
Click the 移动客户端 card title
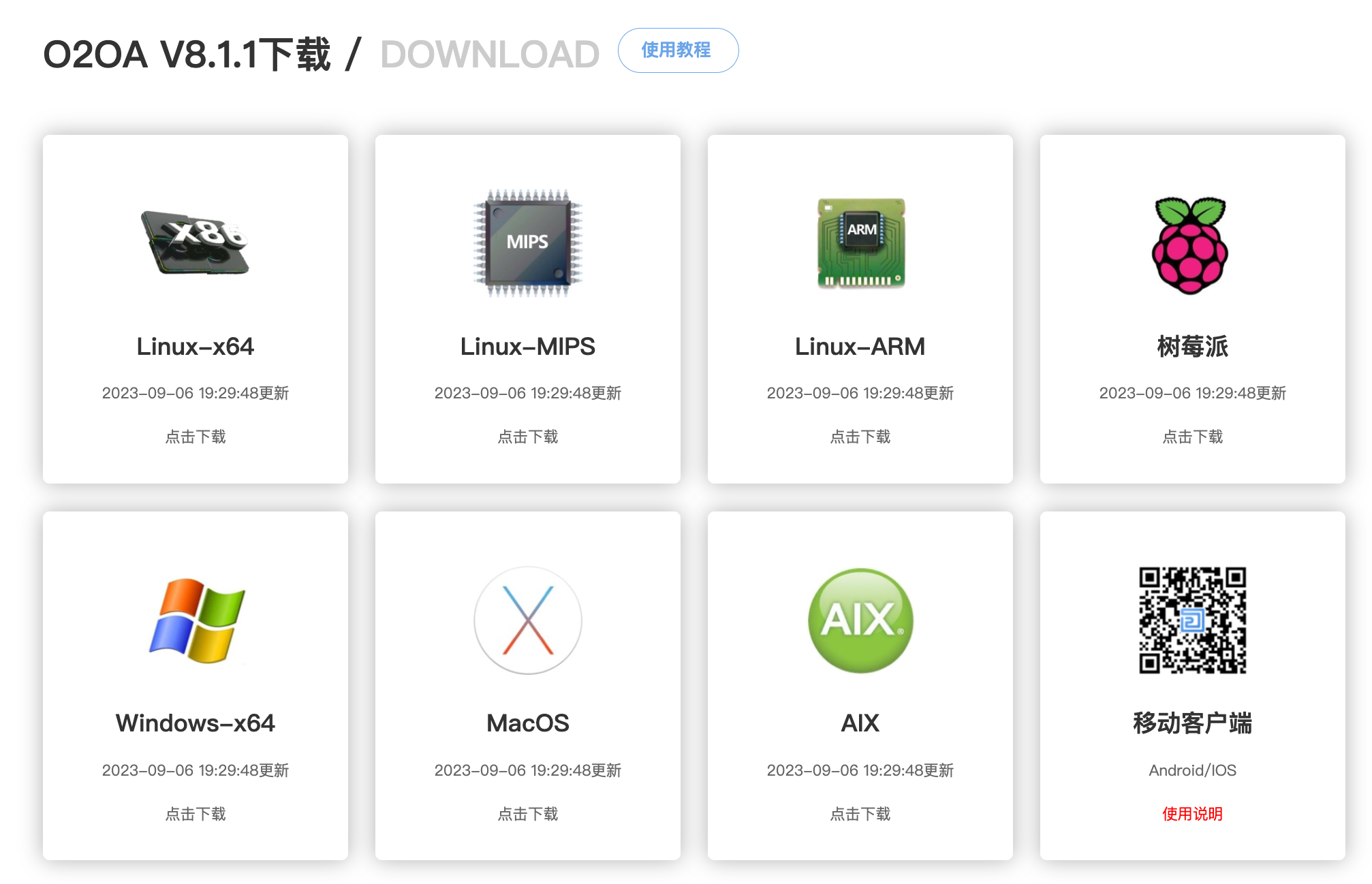click(1192, 723)
